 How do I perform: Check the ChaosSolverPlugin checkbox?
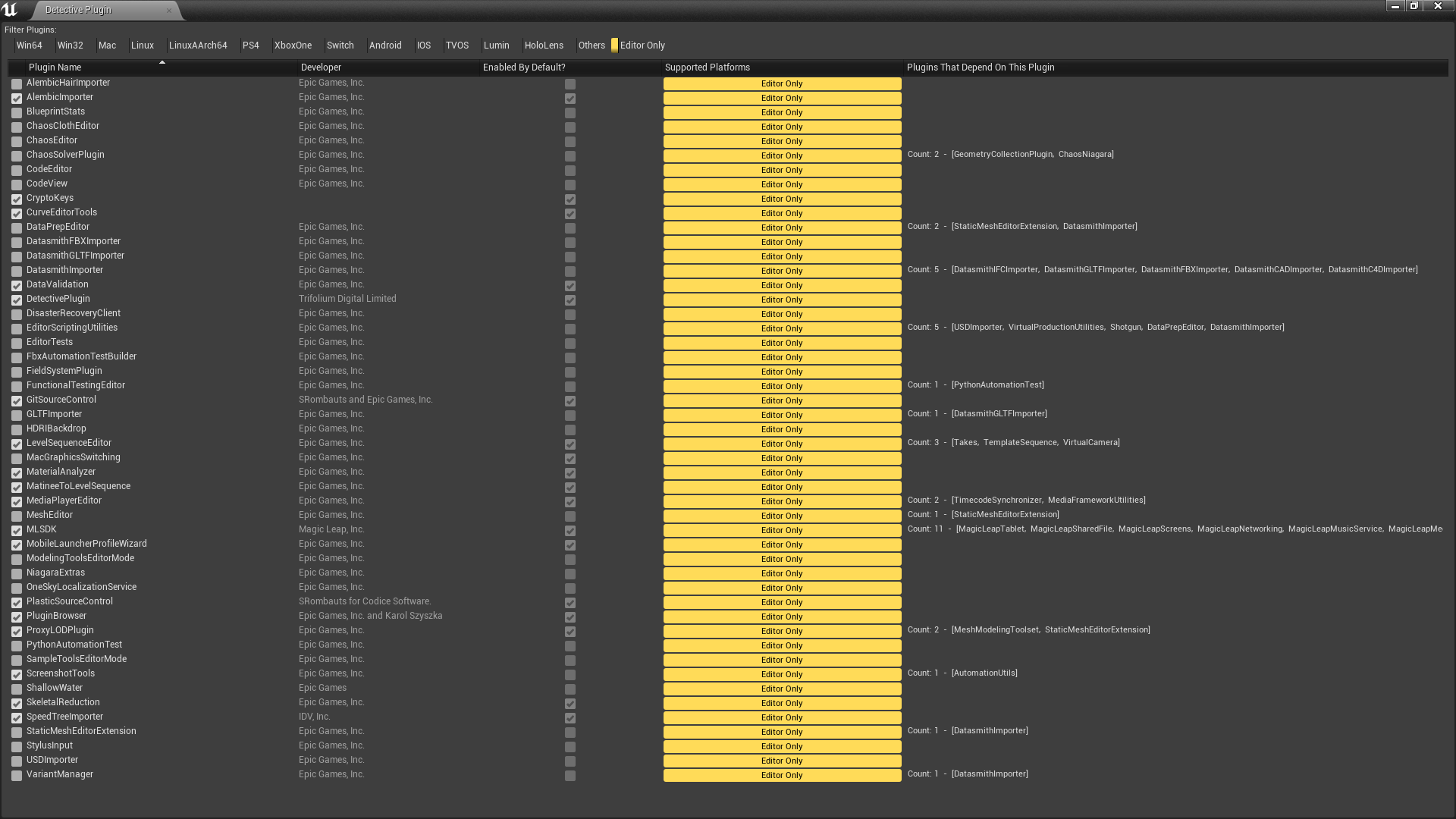click(x=17, y=156)
